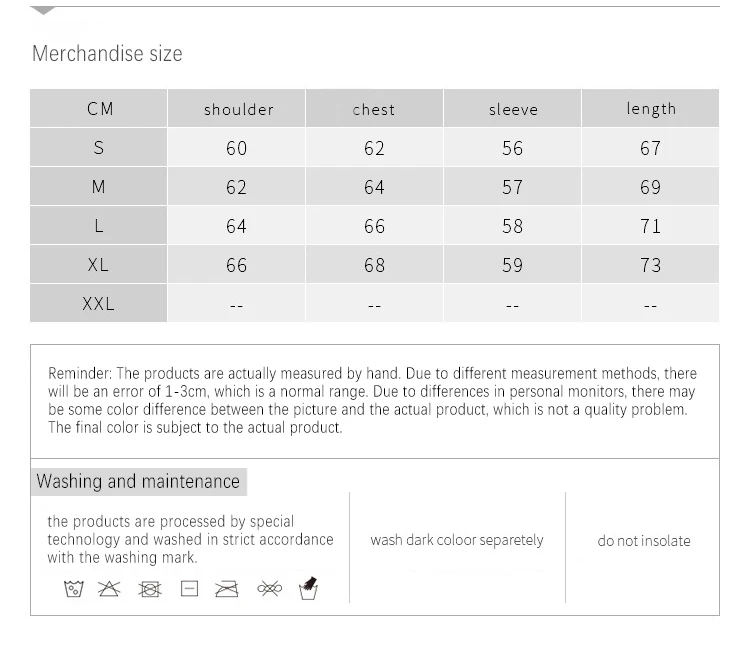Select the M size row label

click(x=98, y=187)
